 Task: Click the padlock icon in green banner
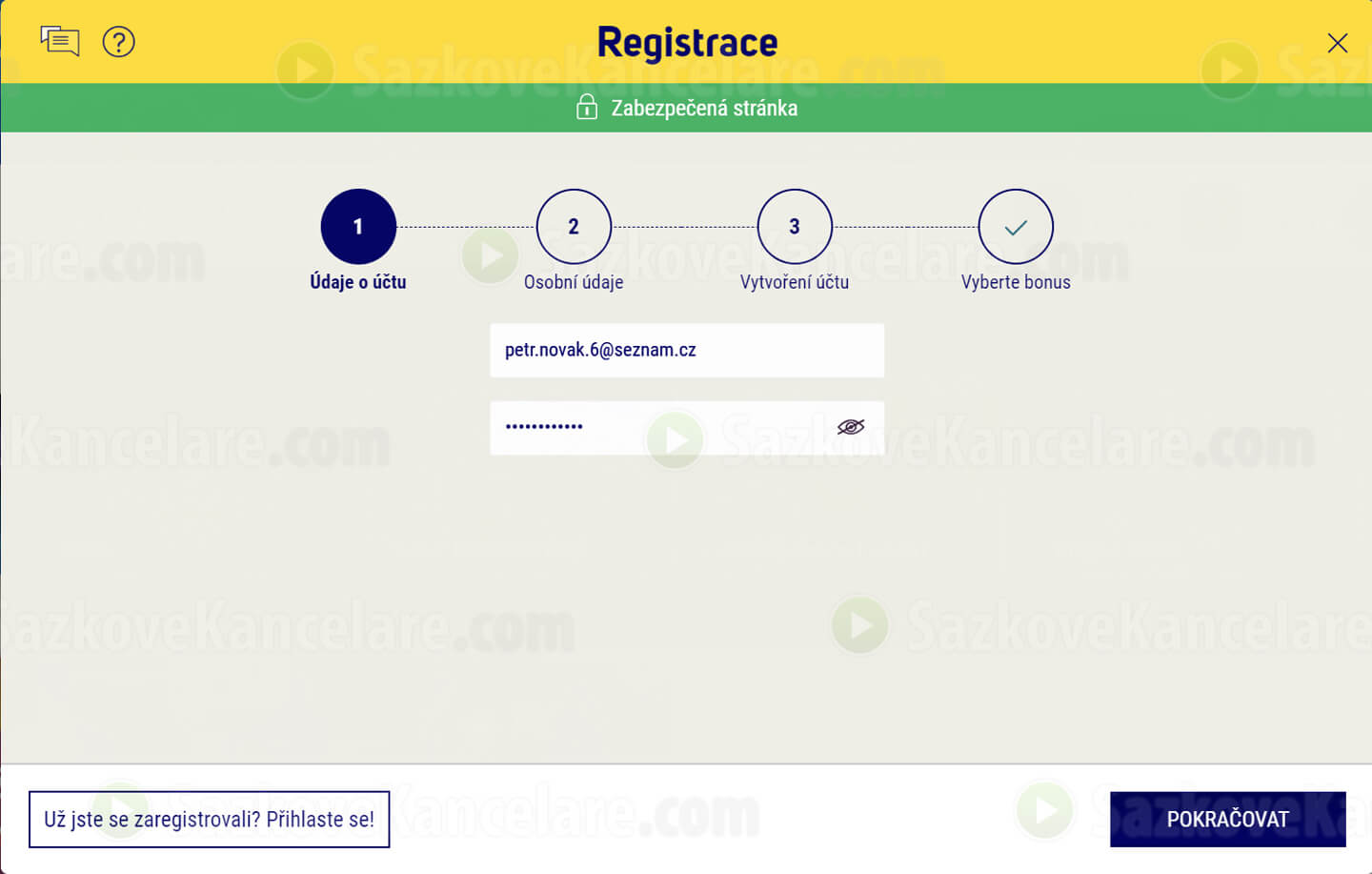pyautogui.click(x=587, y=107)
